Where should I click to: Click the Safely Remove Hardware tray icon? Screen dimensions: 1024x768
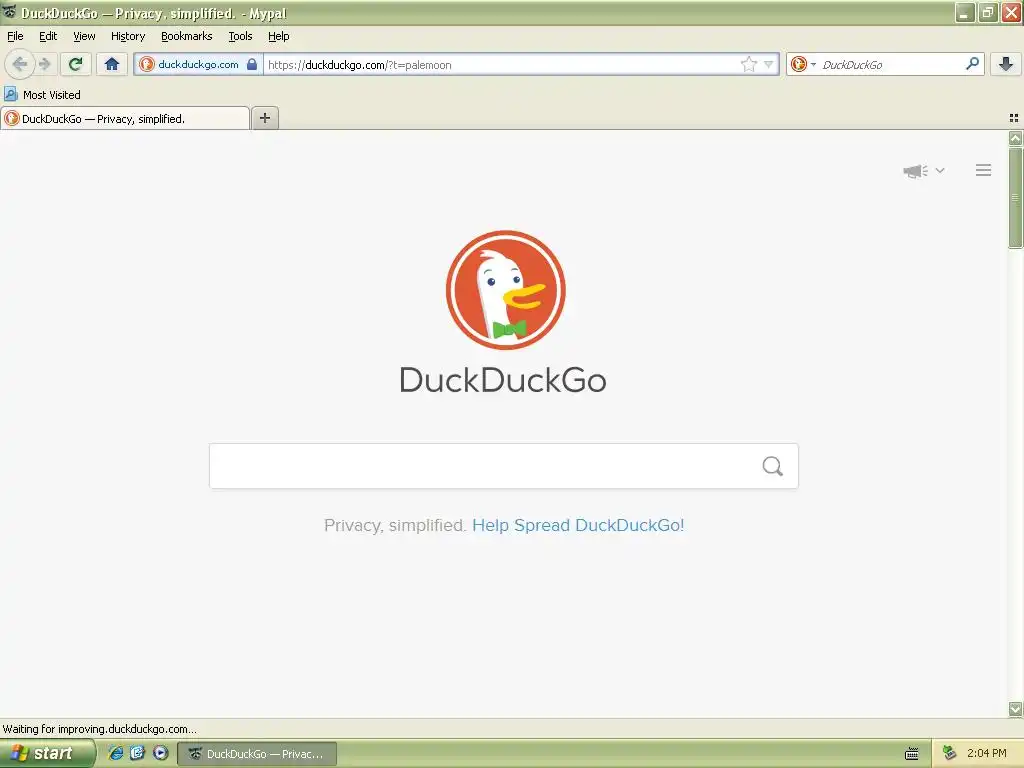pyautogui.click(x=949, y=754)
